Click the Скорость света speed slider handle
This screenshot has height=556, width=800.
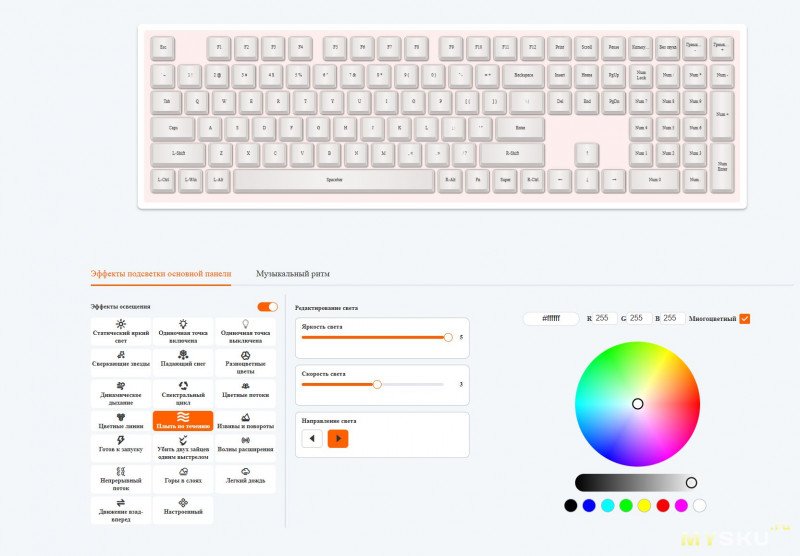tap(377, 384)
